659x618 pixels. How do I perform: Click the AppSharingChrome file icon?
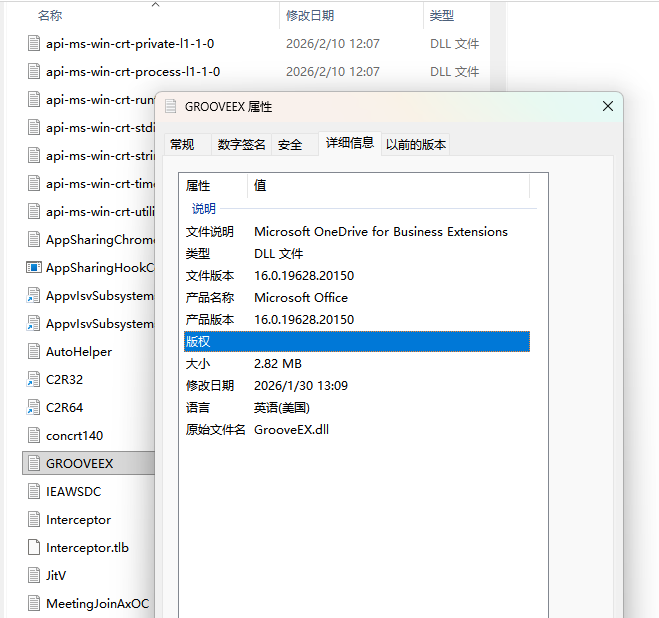click(34, 240)
